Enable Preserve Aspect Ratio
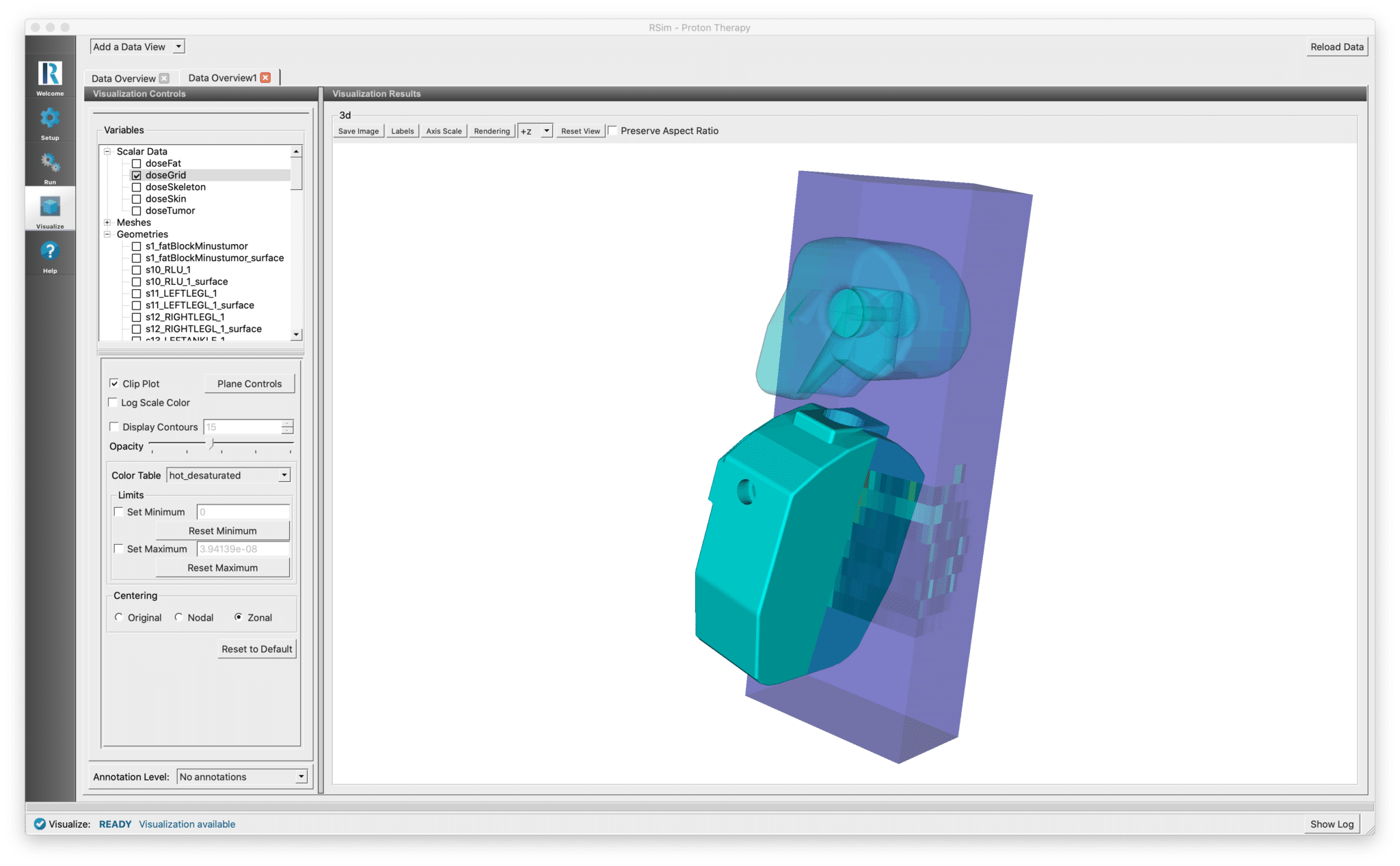 coord(612,130)
